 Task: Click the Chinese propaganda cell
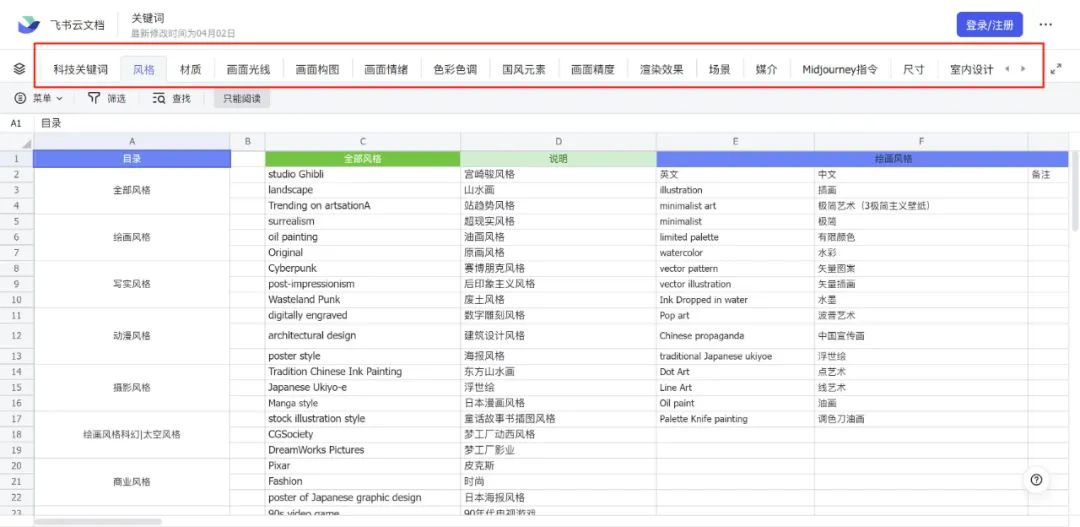tap(736, 335)
